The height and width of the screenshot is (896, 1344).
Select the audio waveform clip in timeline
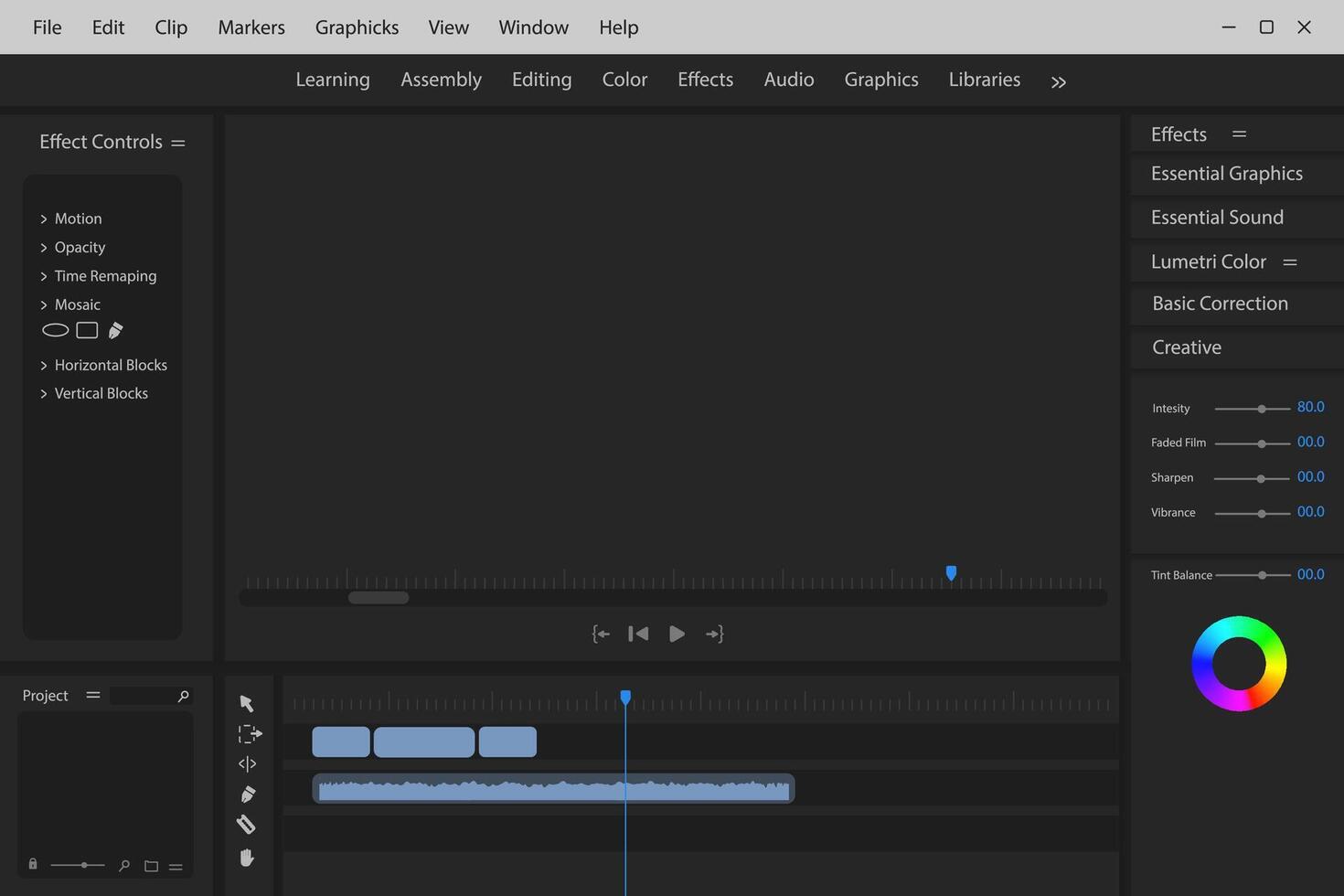[x=553, y=788]
